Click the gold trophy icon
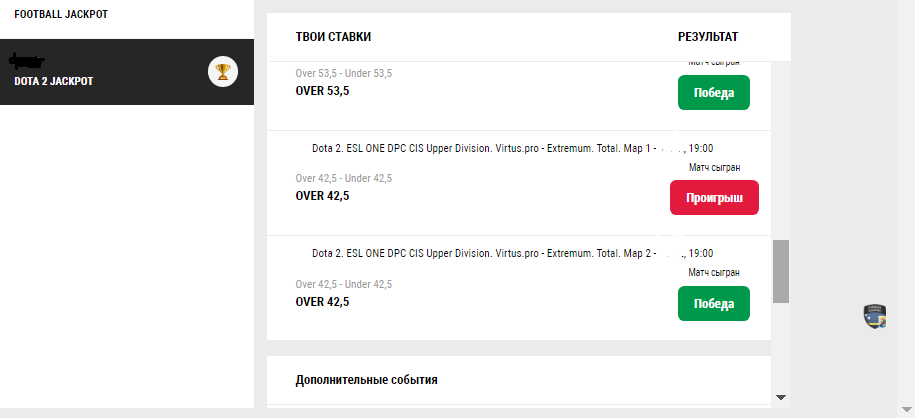Image resolution: width=915 pixels, height=418 pixels. (223, 71)
